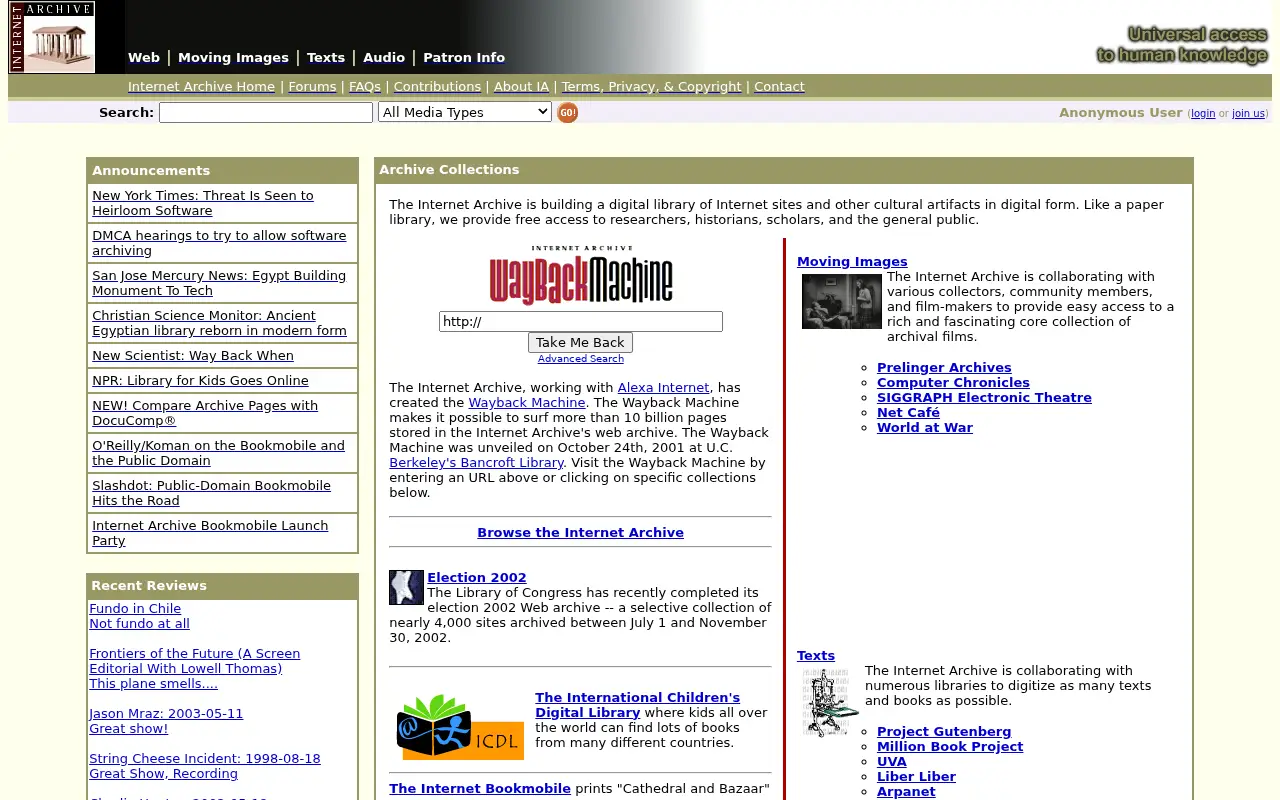Click the Wayback Machine text link

coord(527,403)
